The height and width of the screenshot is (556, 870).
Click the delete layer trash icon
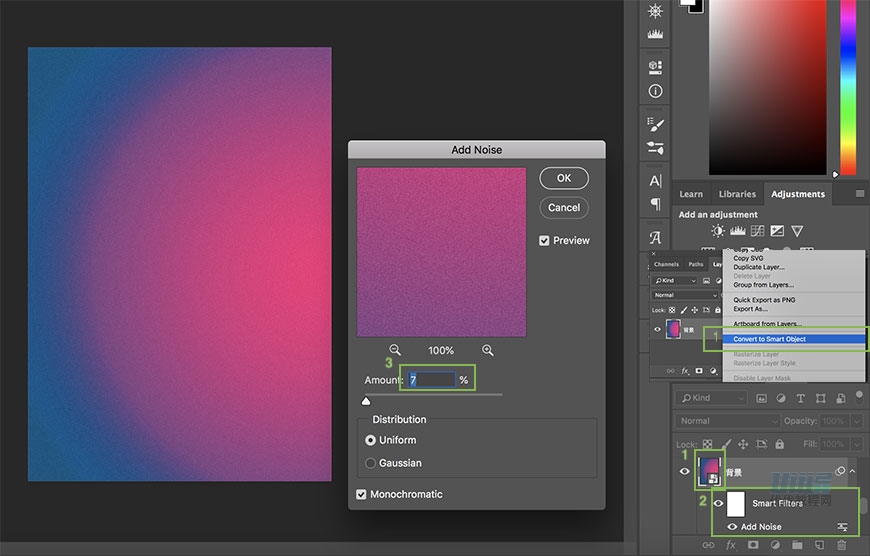click(x=841, y=545)
